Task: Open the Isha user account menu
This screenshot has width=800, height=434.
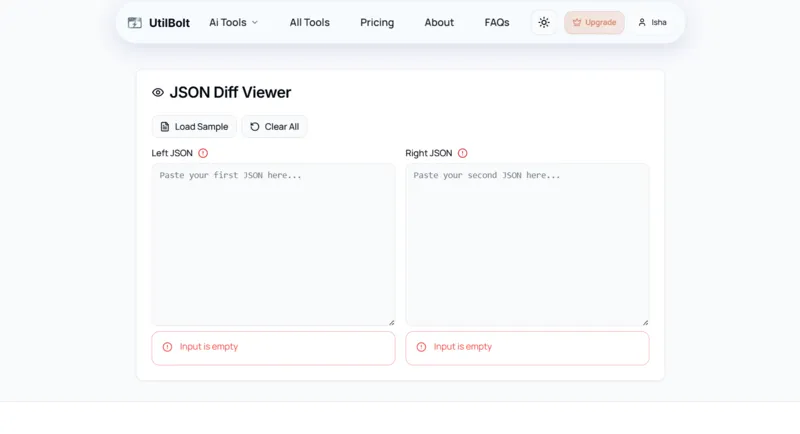Action: 653,22
